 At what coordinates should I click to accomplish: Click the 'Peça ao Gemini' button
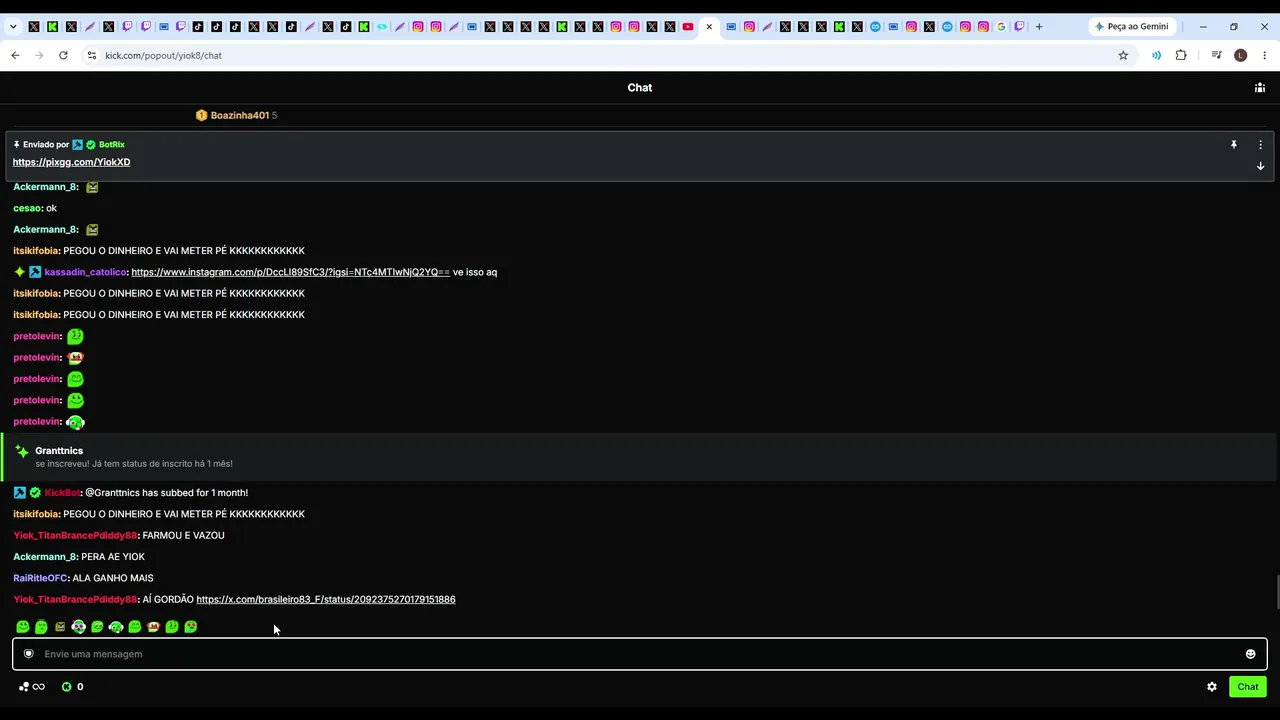tap(1131, 27)
